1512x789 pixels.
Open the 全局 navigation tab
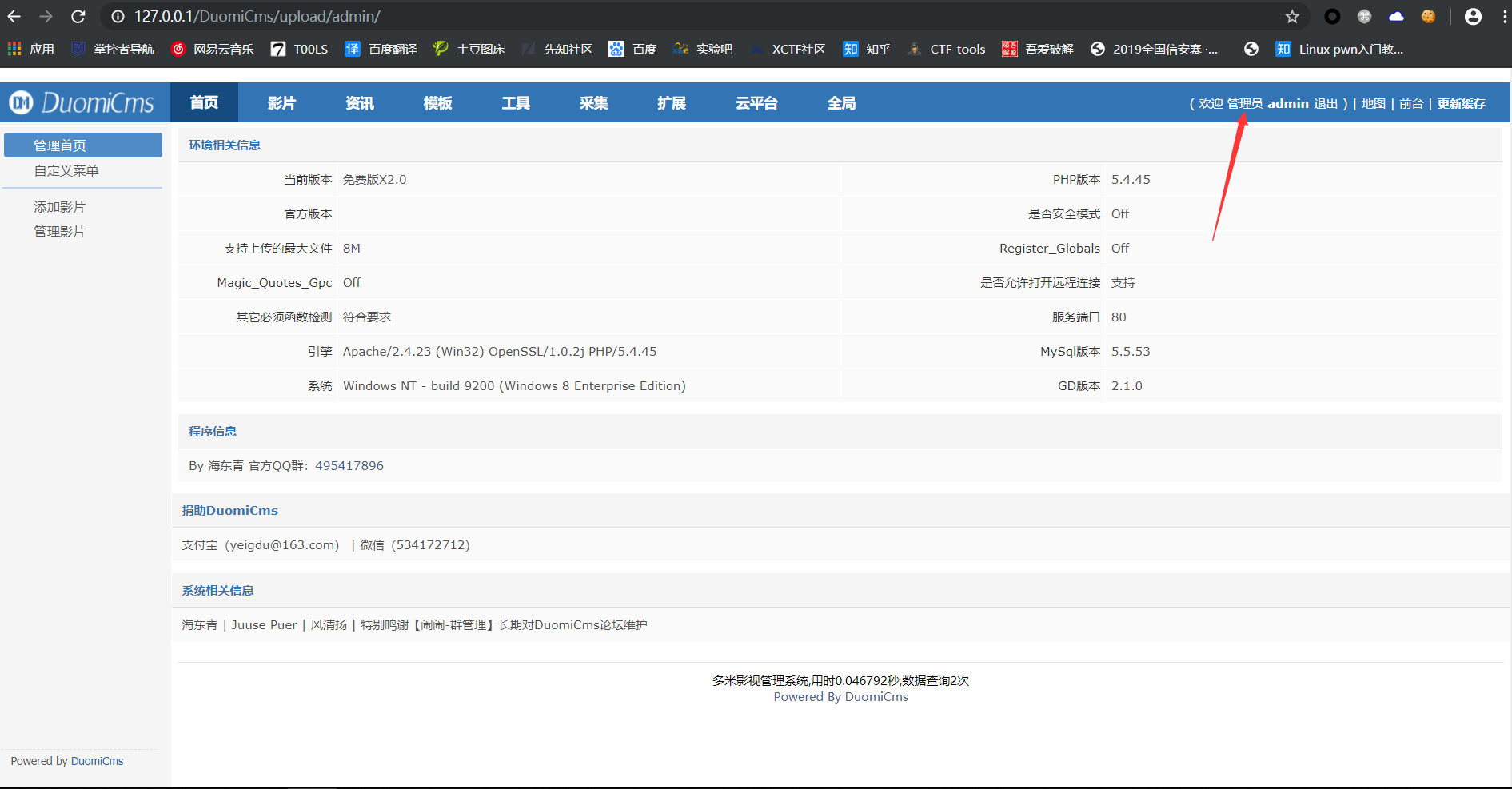click(841, 102)
